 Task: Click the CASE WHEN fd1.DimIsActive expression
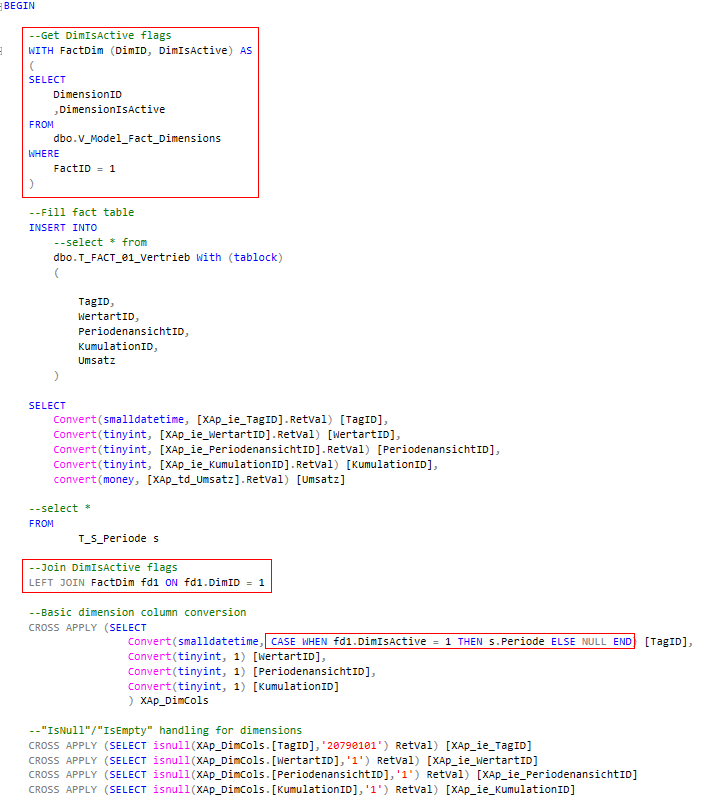pos(451,641)
